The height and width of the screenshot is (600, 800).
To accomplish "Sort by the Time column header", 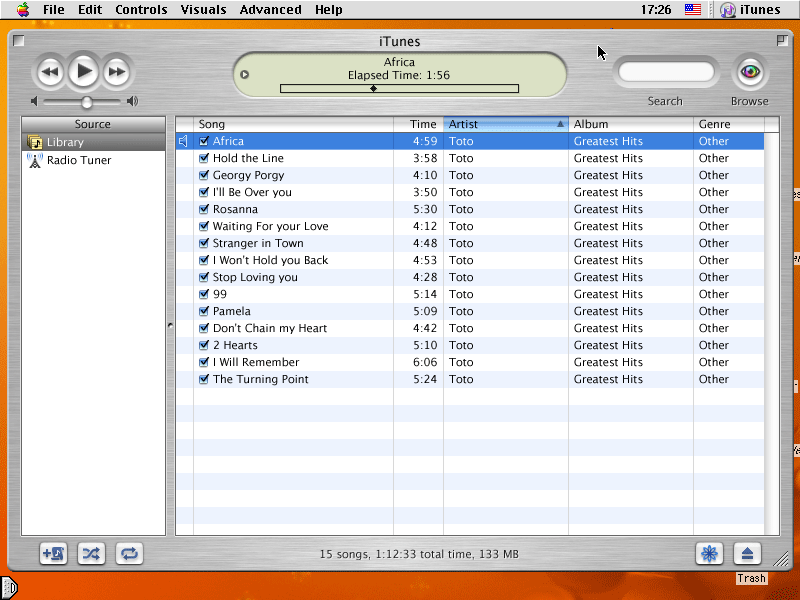I will coord(418,124).
